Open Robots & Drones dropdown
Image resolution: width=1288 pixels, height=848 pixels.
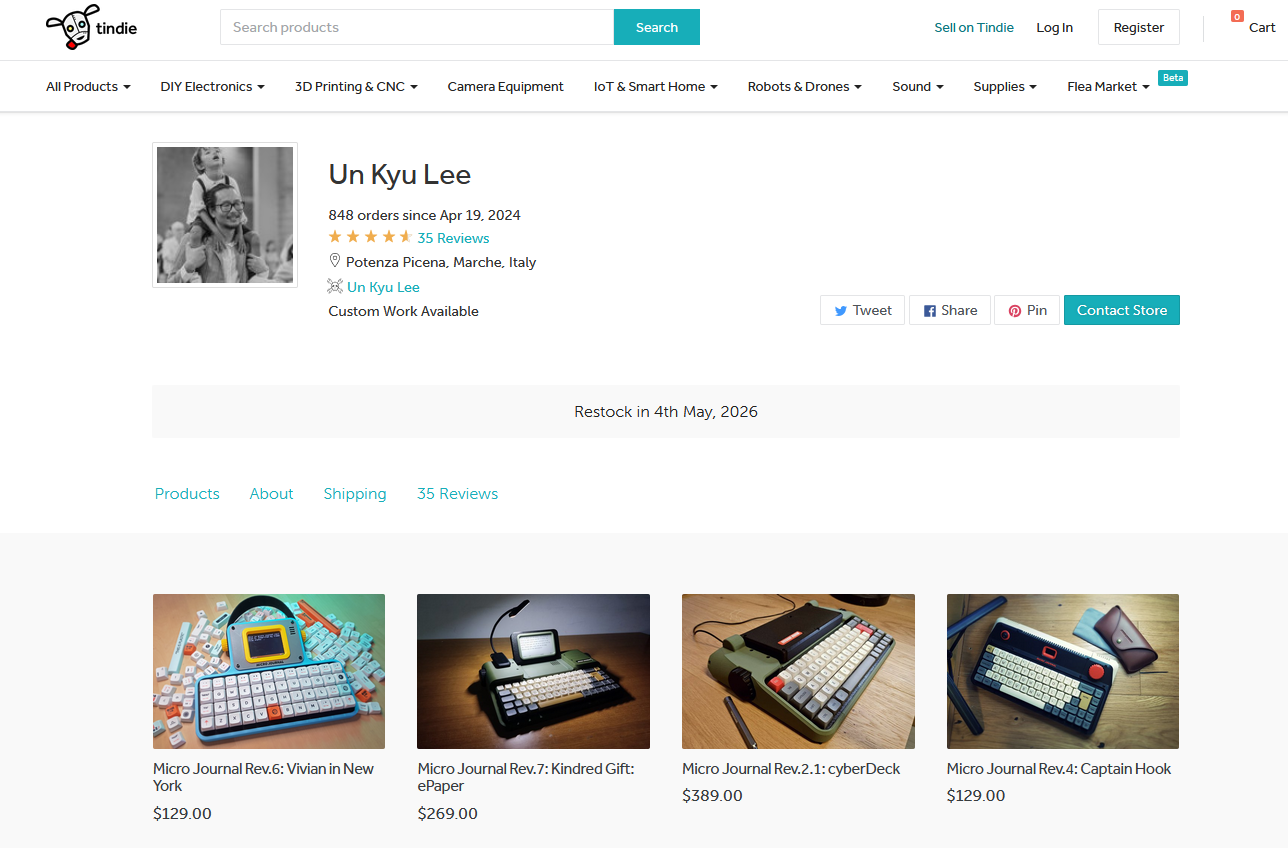coord(805,87)
